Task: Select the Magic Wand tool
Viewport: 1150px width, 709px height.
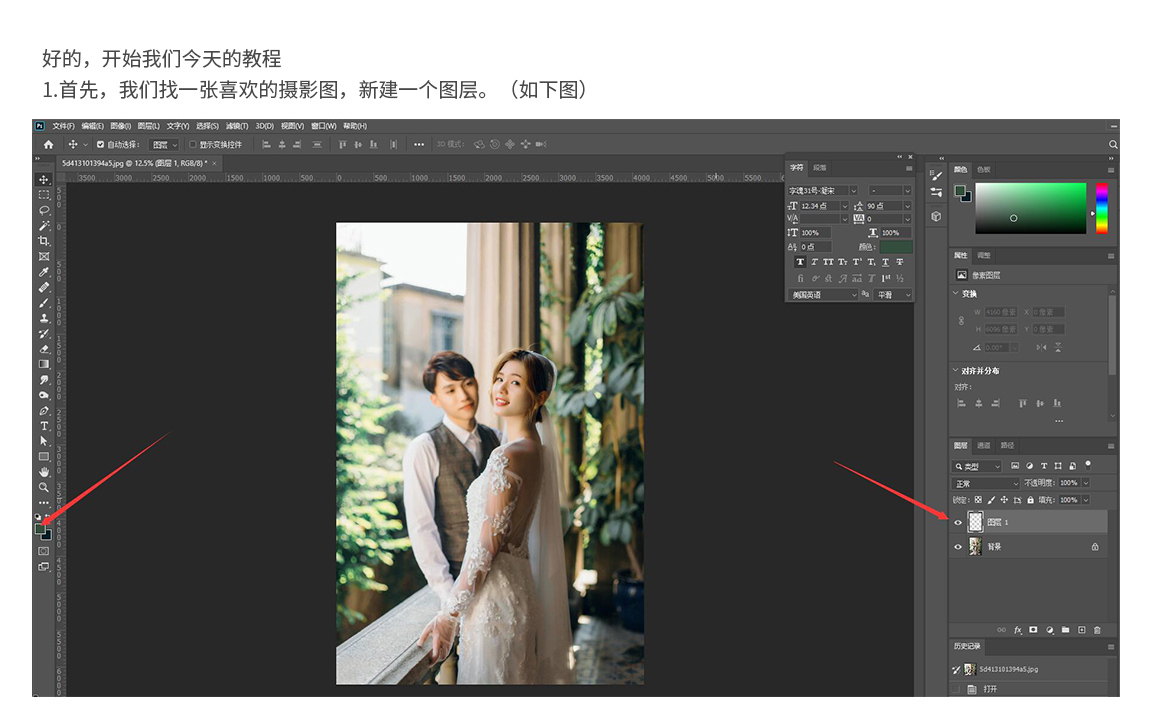Action: 44,226
